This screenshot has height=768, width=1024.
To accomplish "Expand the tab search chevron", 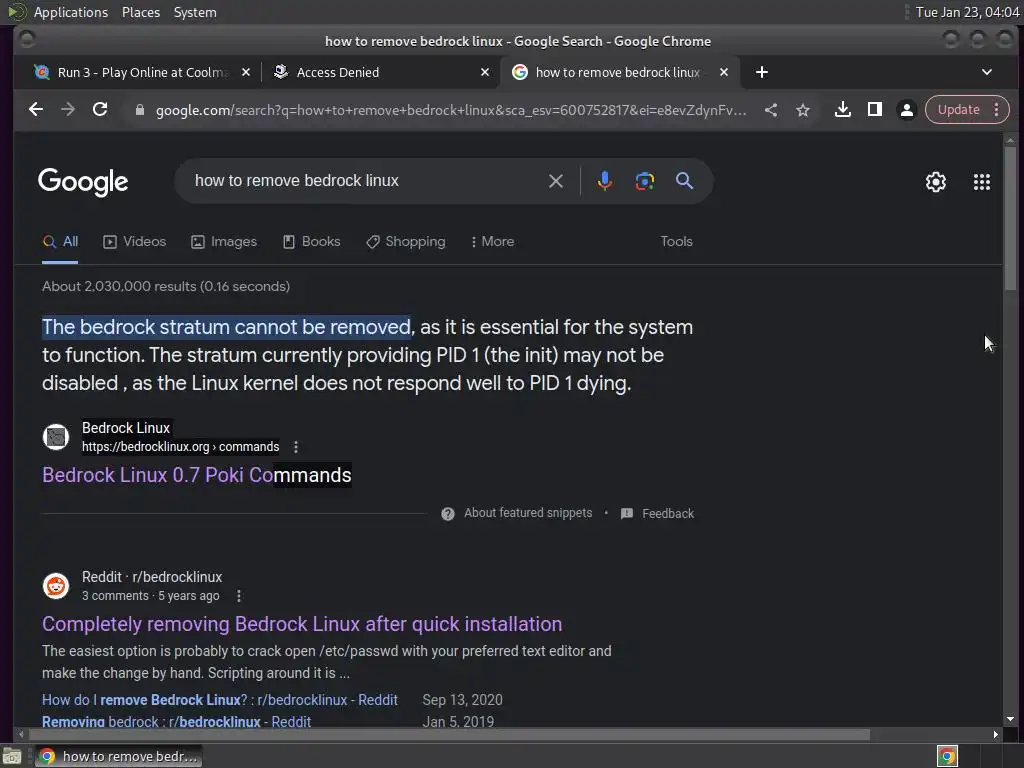I will point(987,72).
